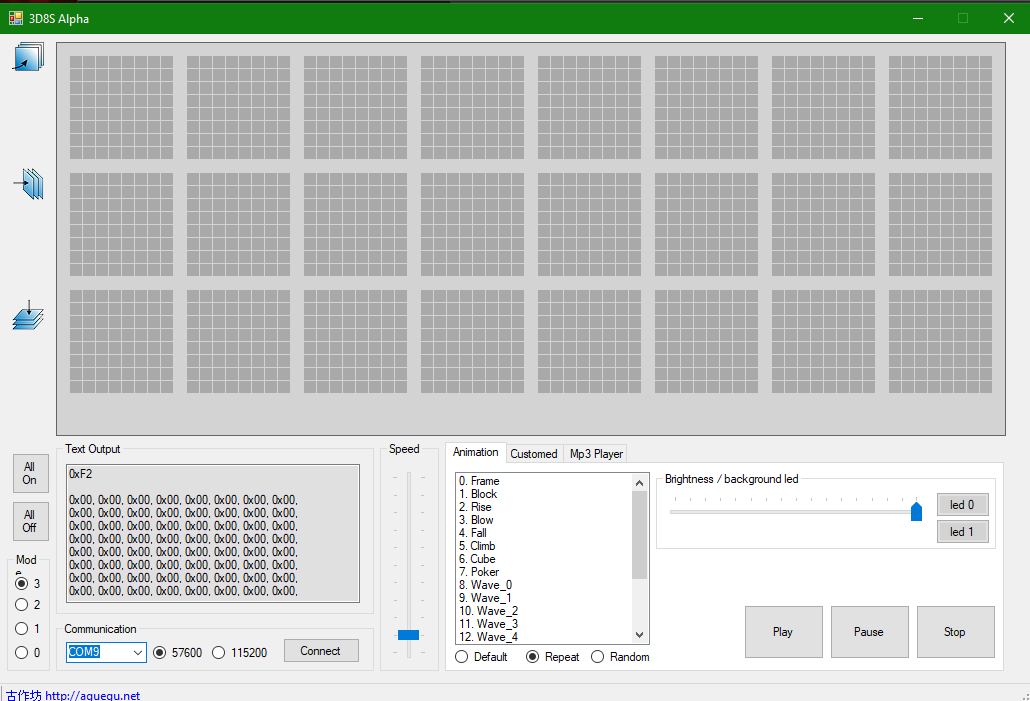Click the animation list scrollbar thumb
The width and height of the screenshot is (1030, 701).
[640, 535]
